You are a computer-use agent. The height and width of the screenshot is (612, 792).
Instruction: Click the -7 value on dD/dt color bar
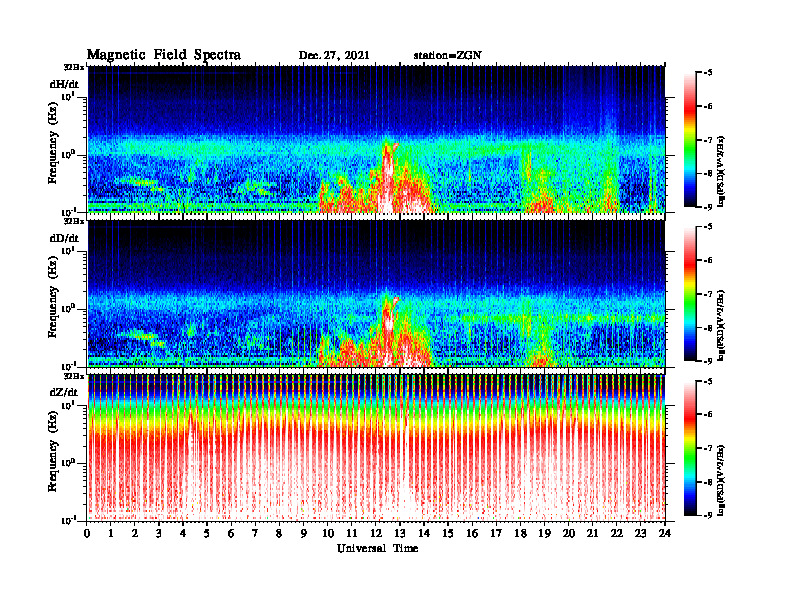(708, 294)
